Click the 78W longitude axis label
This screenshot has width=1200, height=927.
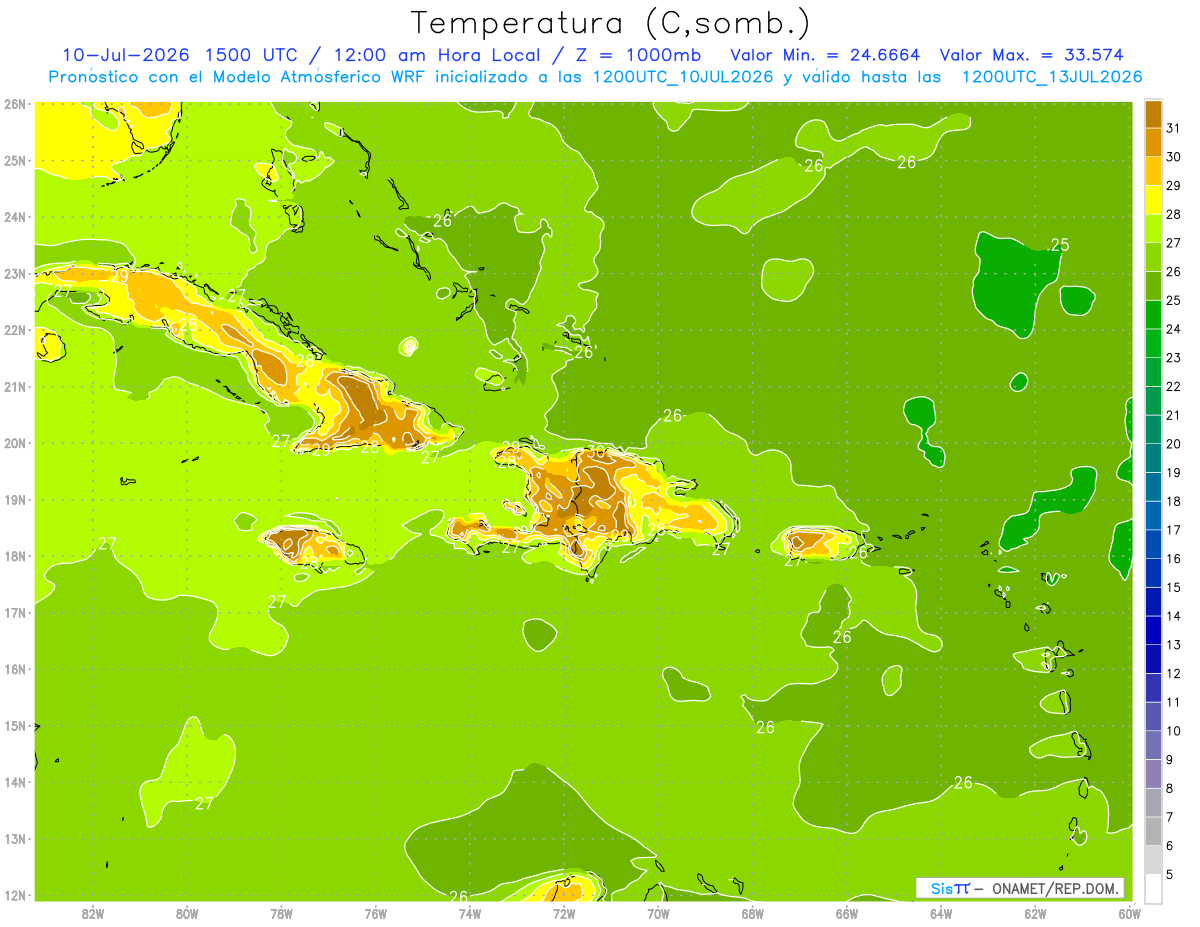281,913
